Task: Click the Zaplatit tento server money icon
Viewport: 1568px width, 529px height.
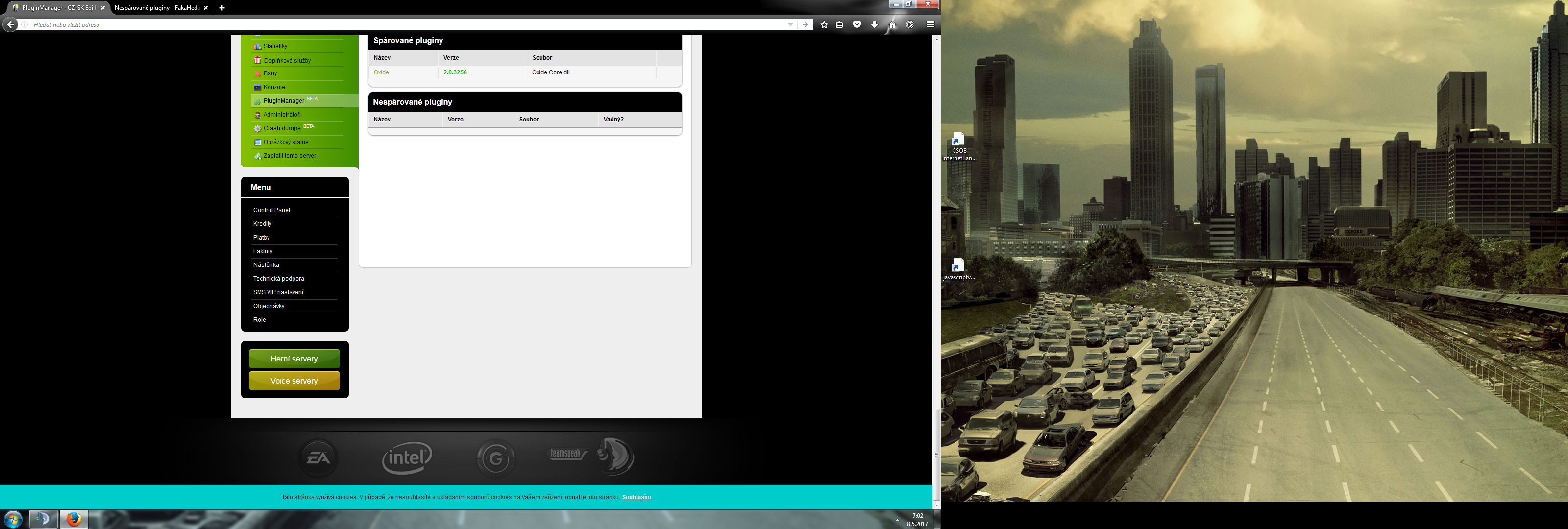Action: [x=257, y=156]
